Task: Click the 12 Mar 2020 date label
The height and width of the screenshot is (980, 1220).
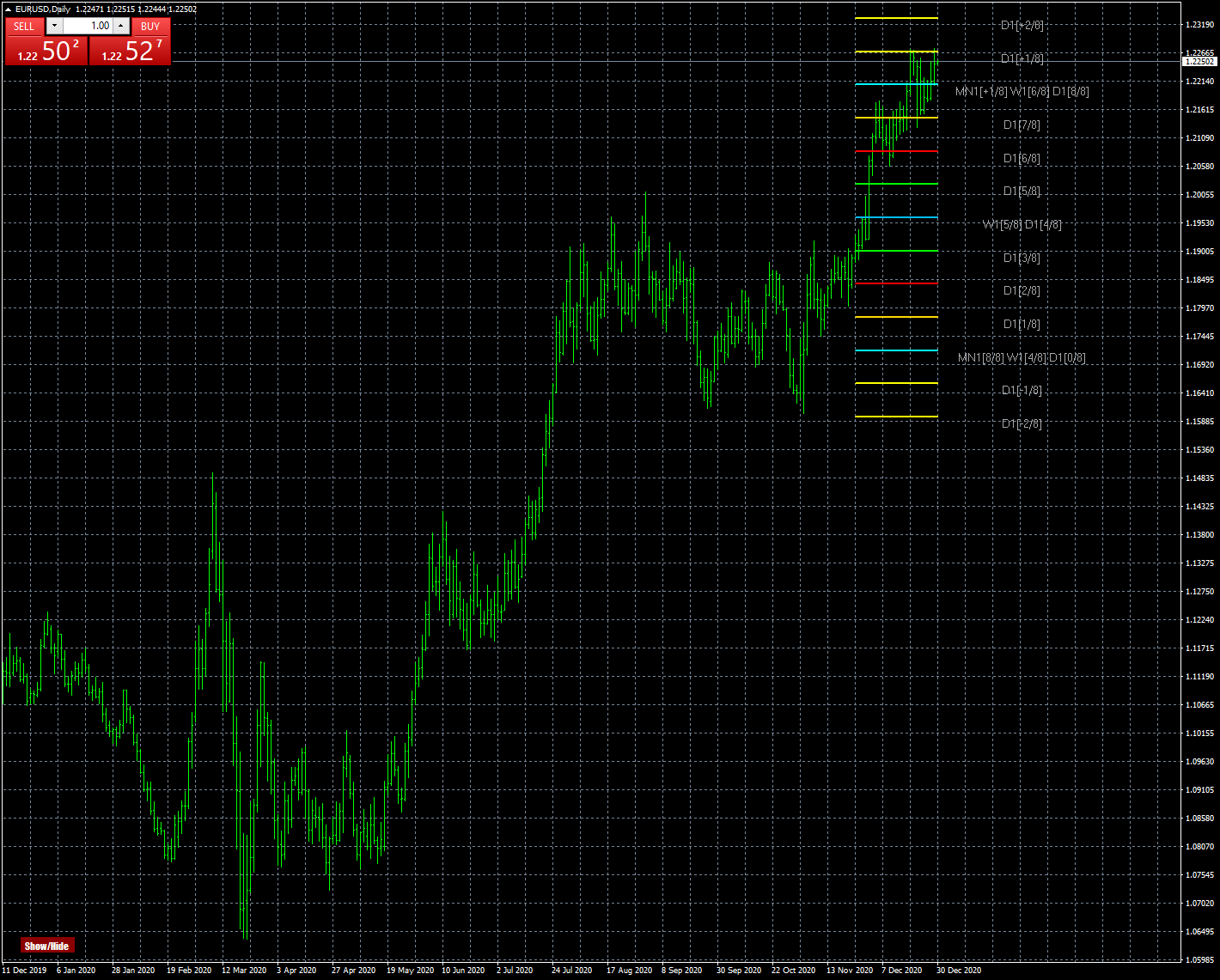Action: [244, 971]
